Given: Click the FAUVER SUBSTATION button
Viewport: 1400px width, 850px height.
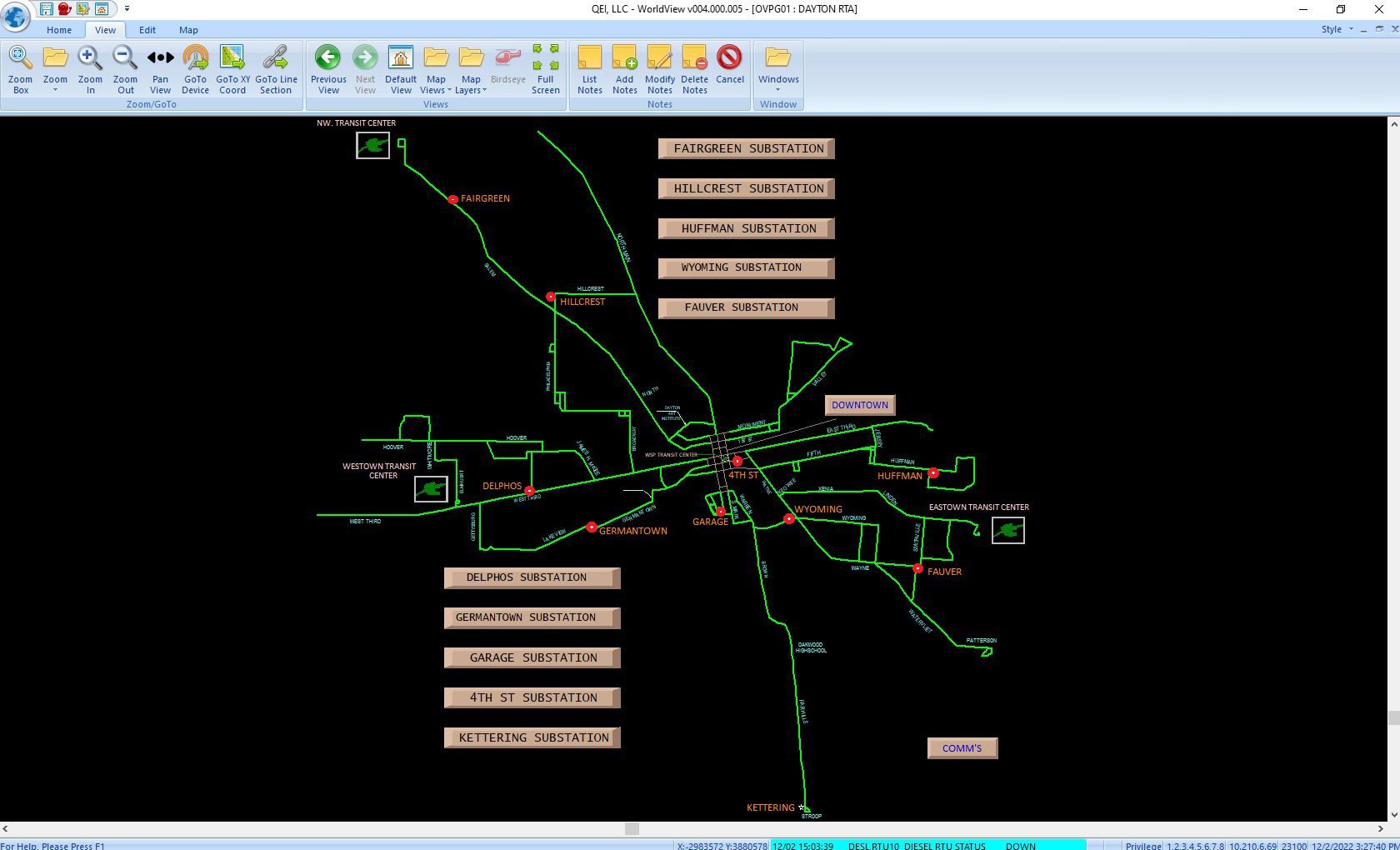Looking at the screenshot, I should (747, 307).
